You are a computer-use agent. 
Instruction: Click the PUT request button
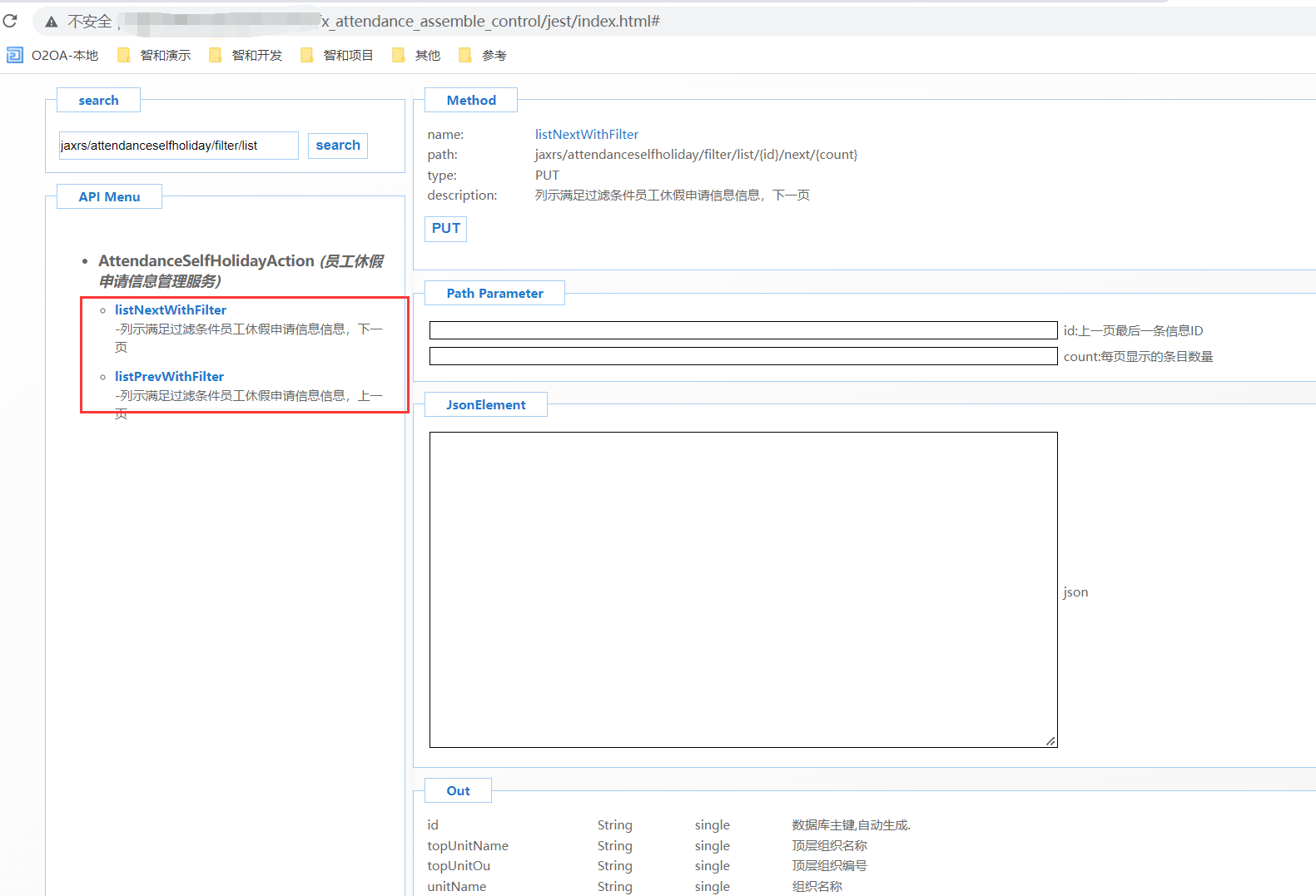pos(445,229)
